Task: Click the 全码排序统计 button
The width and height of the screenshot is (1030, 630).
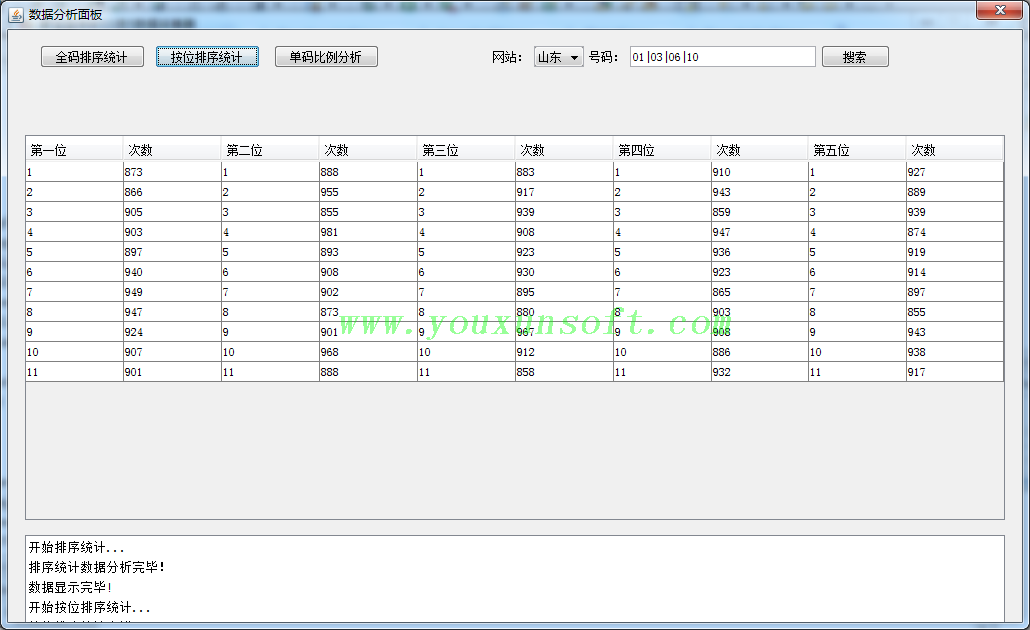Action: click(x=92, y=57)
